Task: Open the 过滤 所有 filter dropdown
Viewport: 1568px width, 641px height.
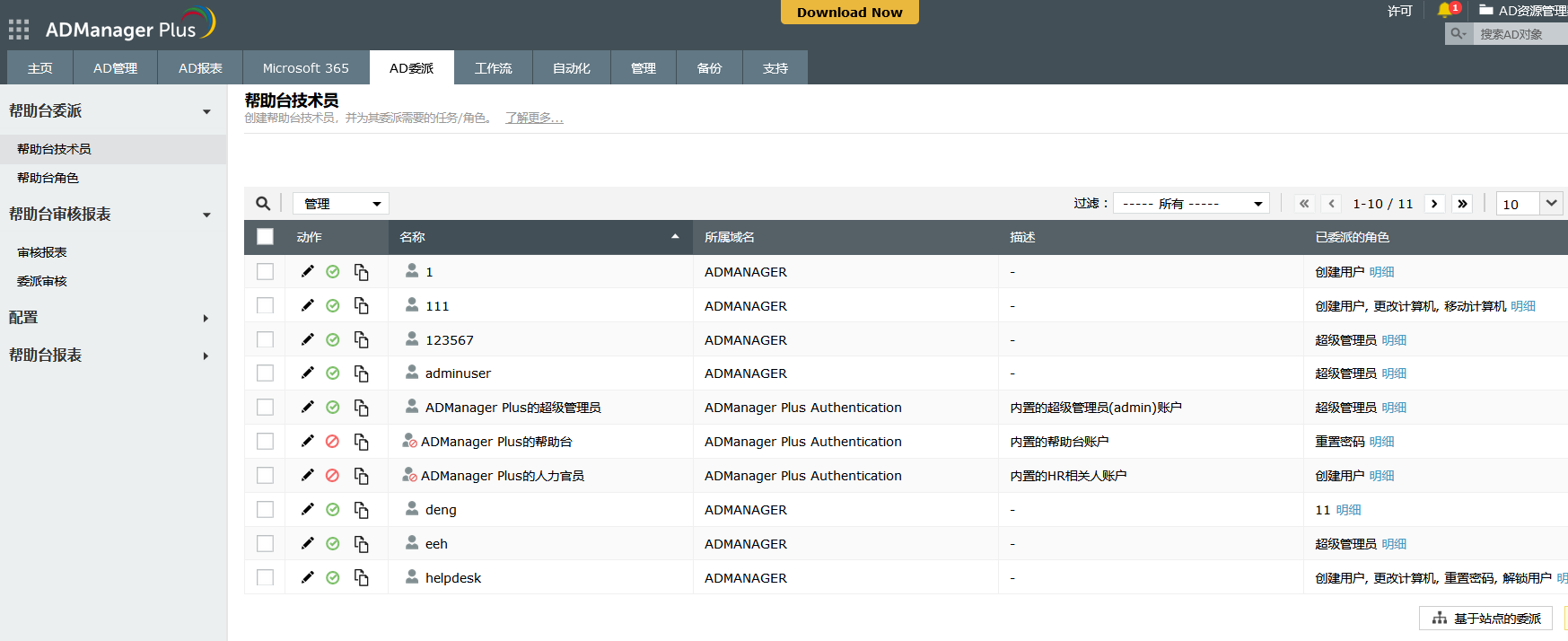Action: point(1191,204)
